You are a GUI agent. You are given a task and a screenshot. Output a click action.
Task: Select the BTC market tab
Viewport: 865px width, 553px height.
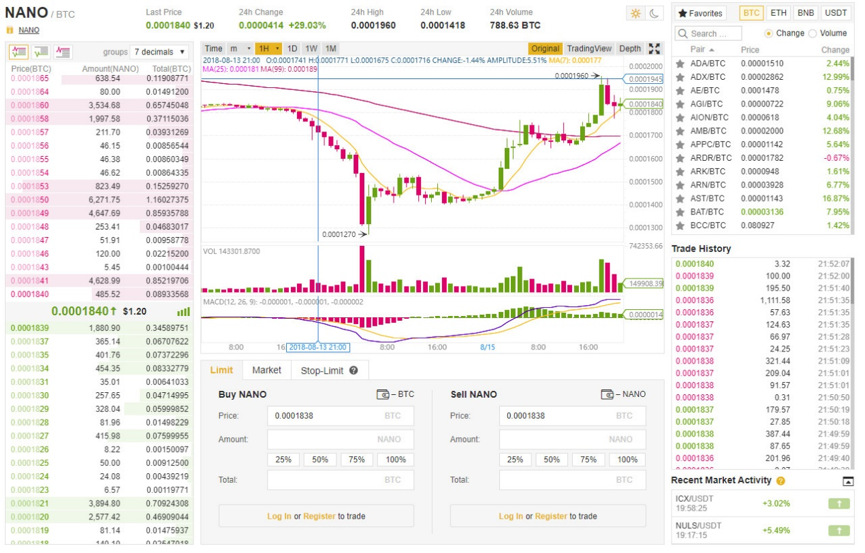point(751,13)
